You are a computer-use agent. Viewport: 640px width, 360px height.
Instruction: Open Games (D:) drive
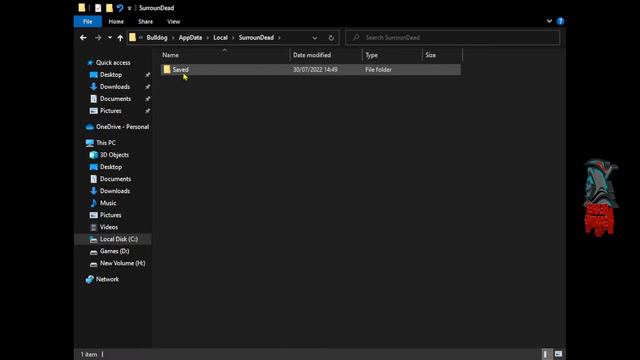tap(114, 251)
